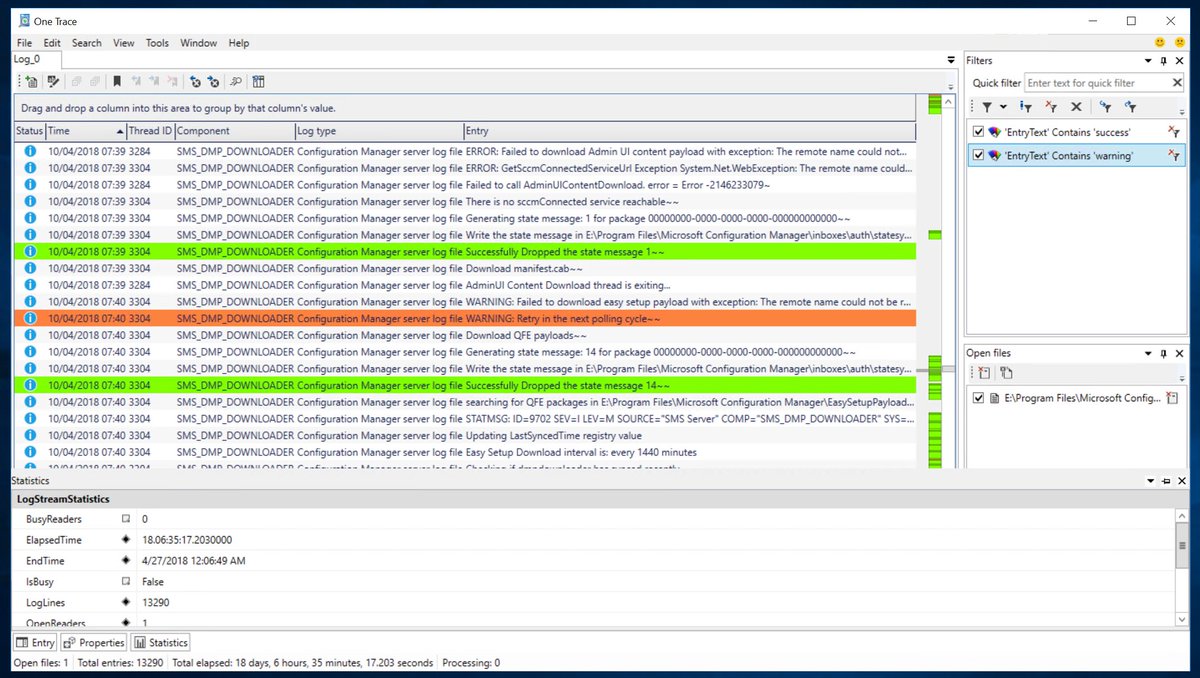
Task: Click the column chooser icon in the toolbar
Action: point(259,81)
